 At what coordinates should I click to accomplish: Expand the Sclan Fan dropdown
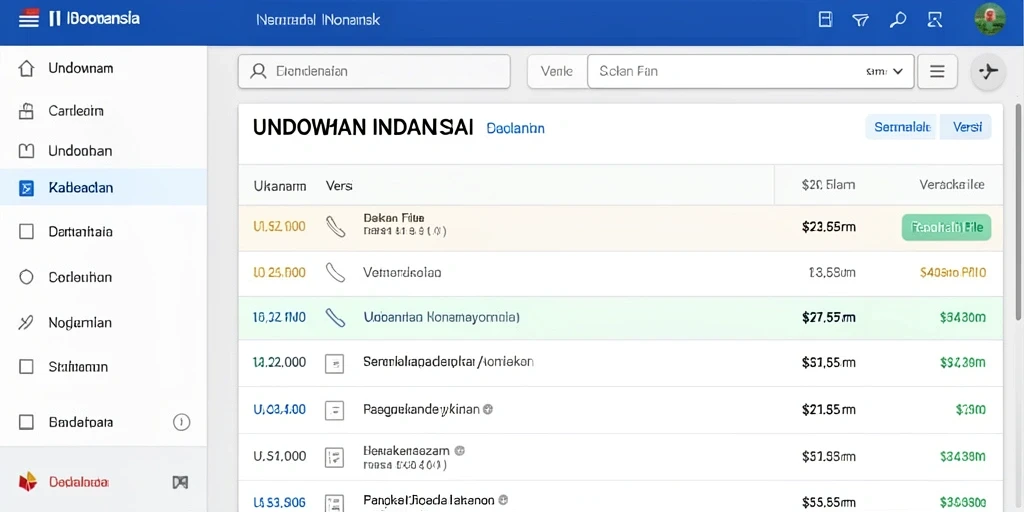pos(750,71)
